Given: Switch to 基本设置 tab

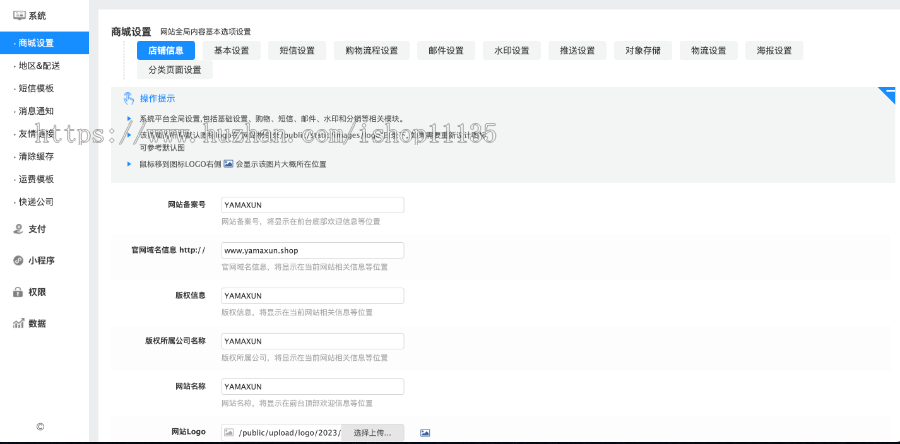Looking at the screenshot, I should tap(231, 50).
